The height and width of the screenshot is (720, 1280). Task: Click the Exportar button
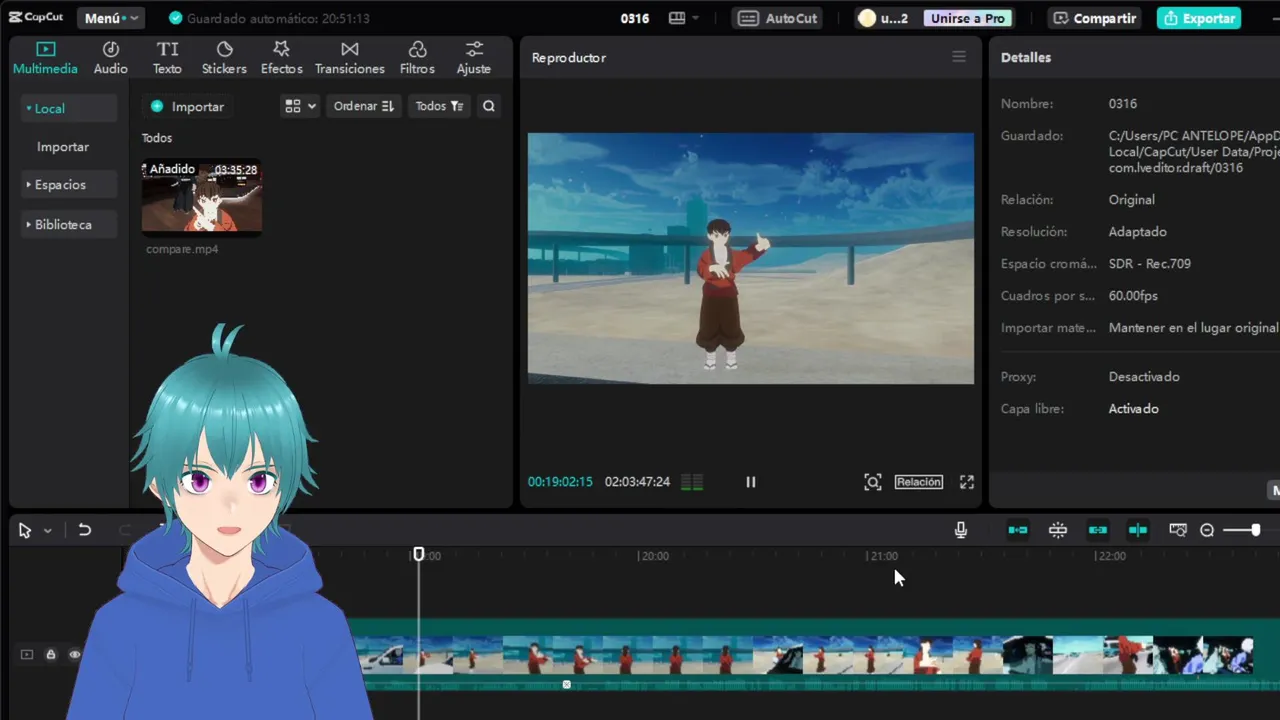[x=1199, y=18]
